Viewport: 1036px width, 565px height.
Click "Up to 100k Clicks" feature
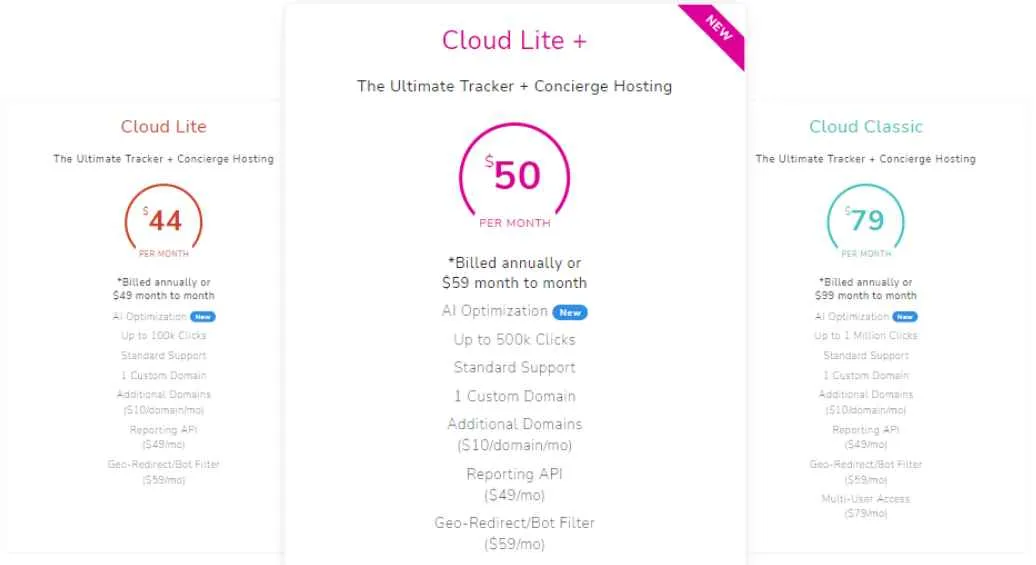click(164, 336)
